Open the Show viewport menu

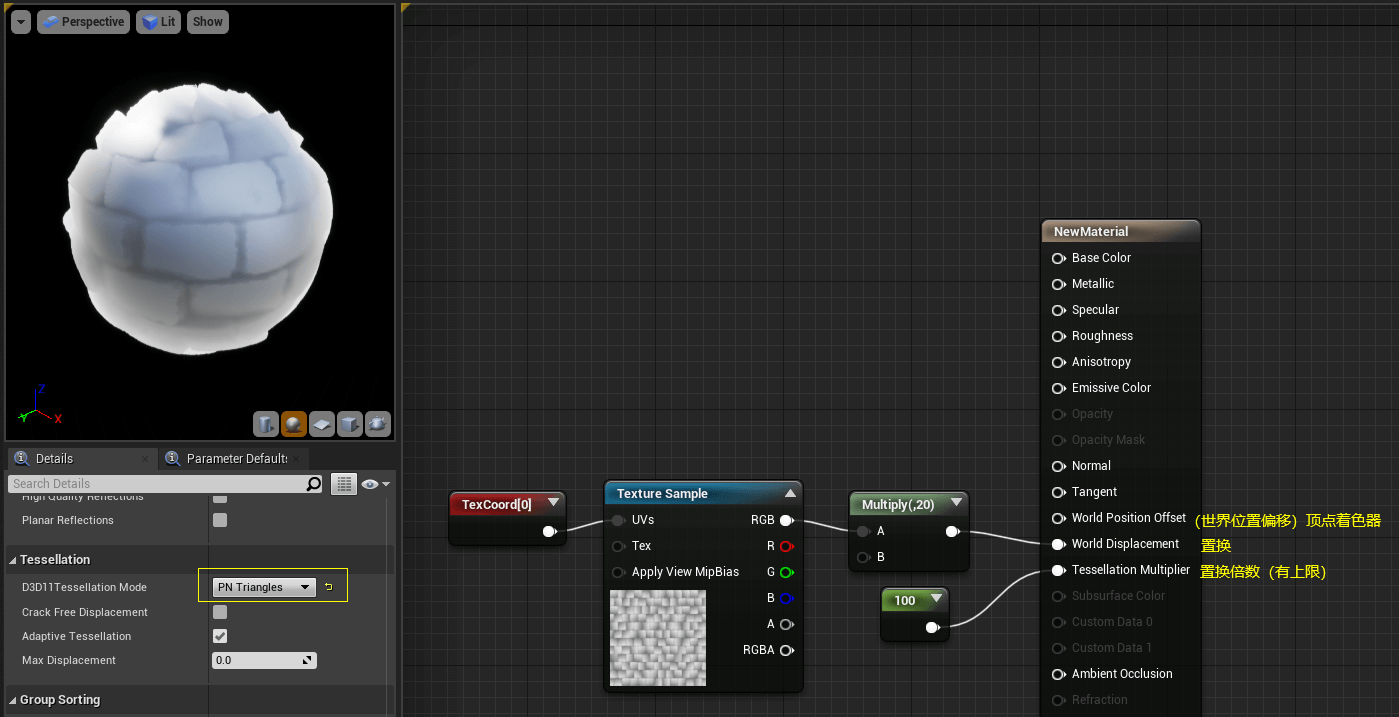[x=208, y=22]
